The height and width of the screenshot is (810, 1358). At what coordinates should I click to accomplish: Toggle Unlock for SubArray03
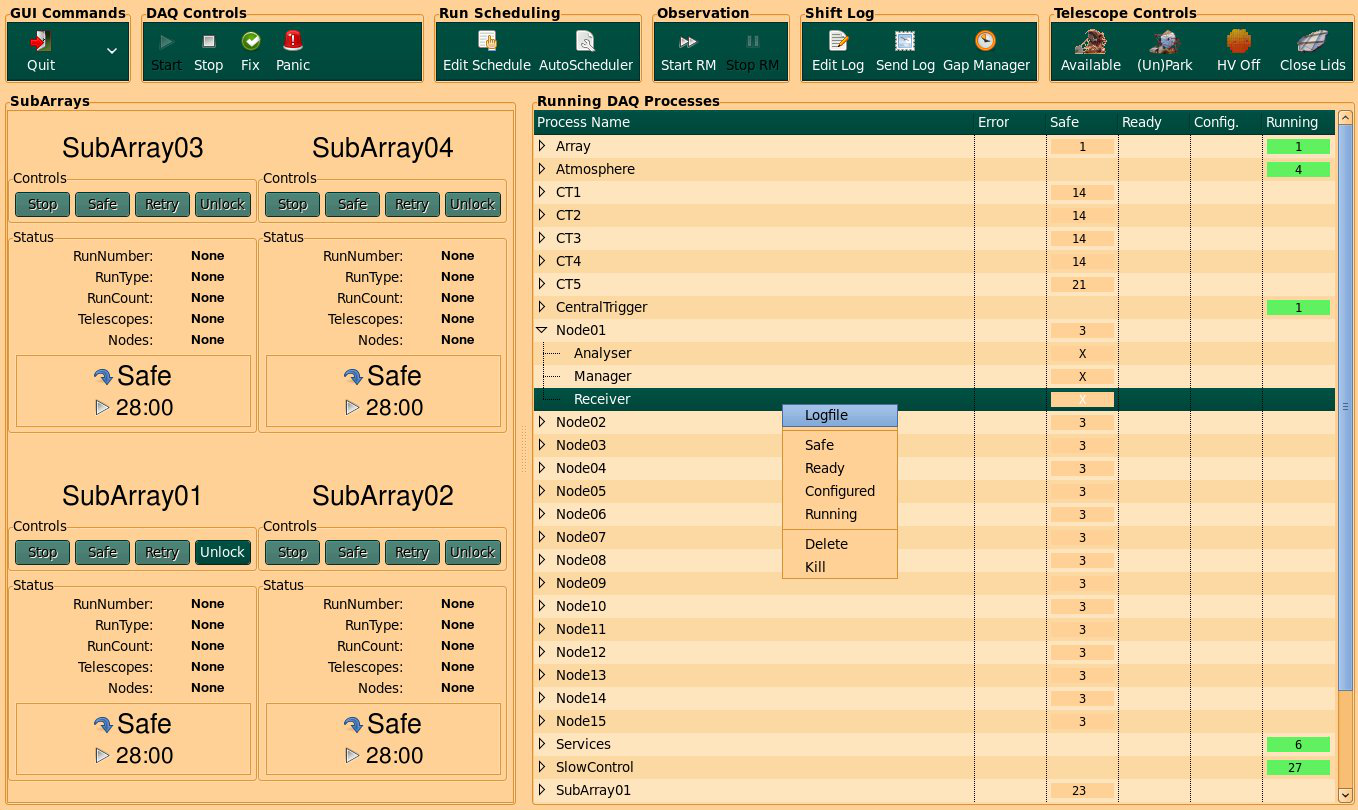coord(222,204)
